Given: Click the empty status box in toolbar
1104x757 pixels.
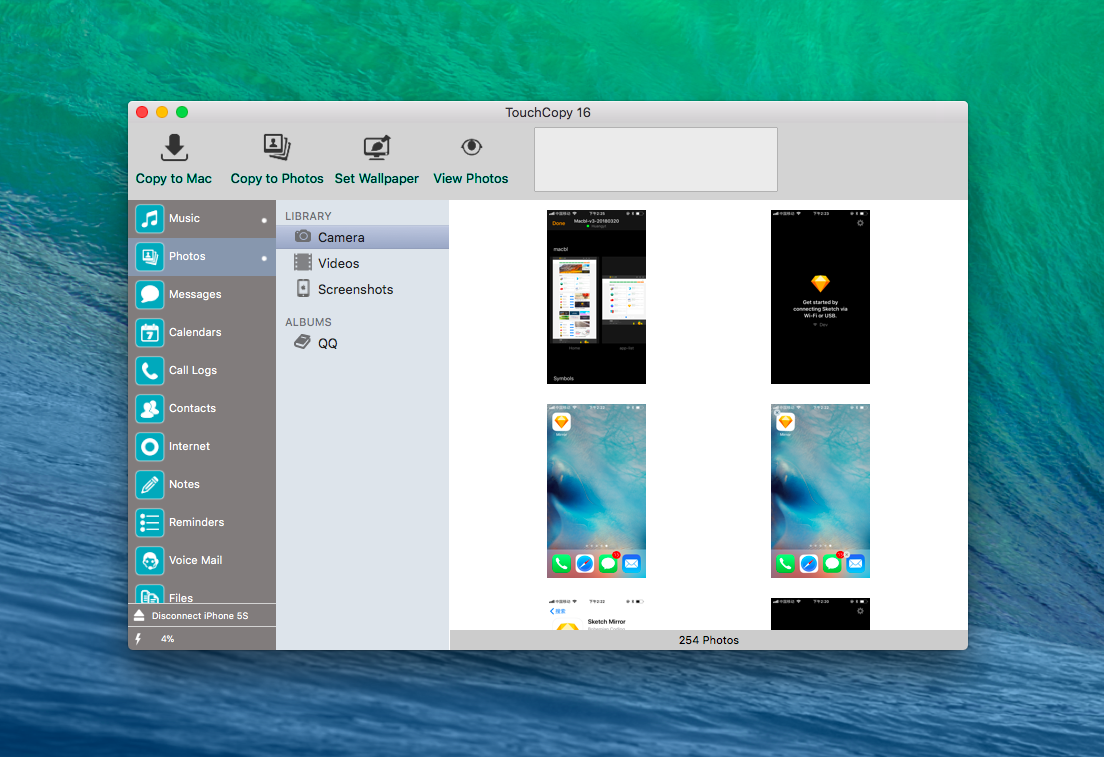Looking at the screenshot, I should point(656,159).
